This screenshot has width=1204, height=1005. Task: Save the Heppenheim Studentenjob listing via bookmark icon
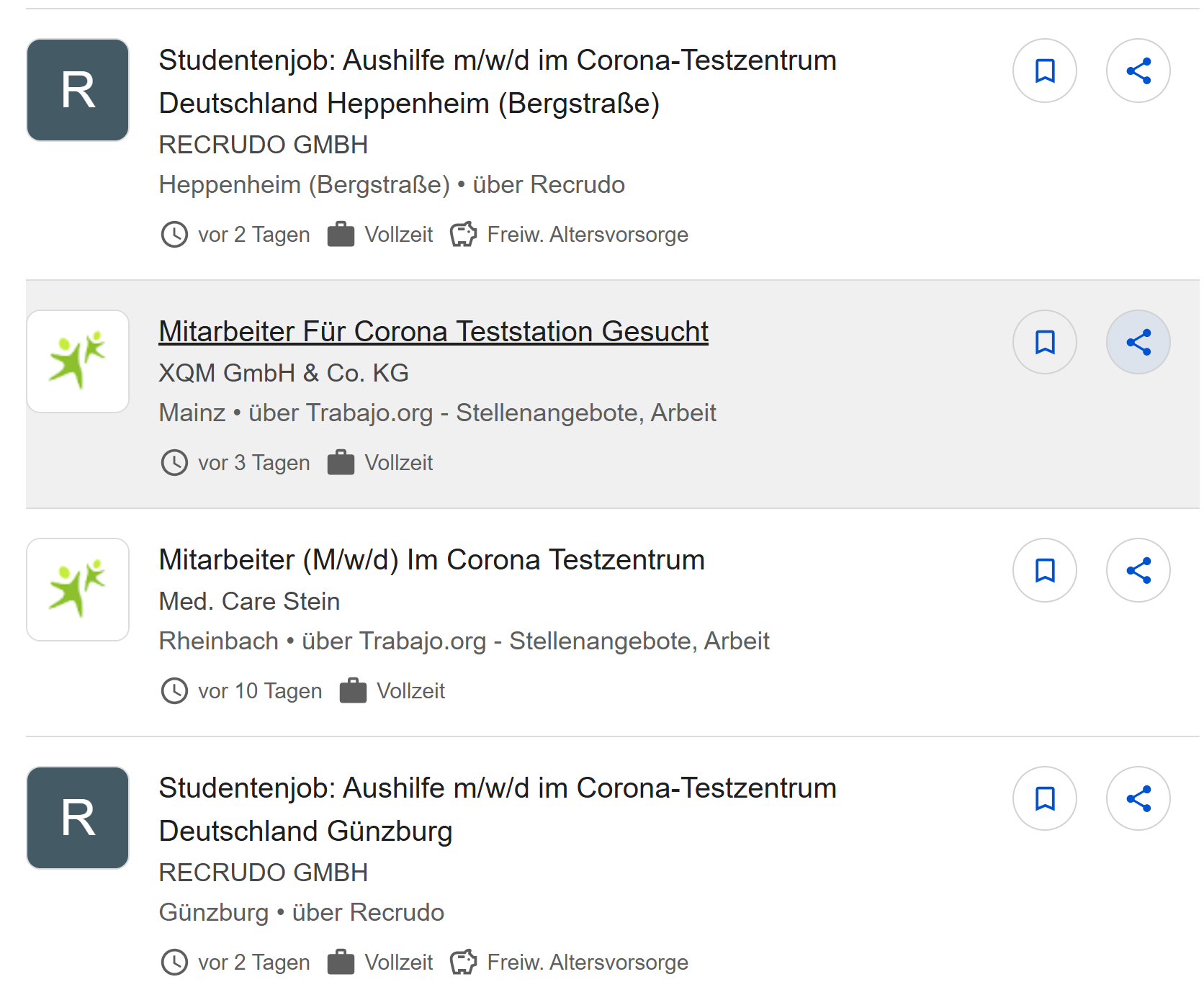coord(1045,70)
